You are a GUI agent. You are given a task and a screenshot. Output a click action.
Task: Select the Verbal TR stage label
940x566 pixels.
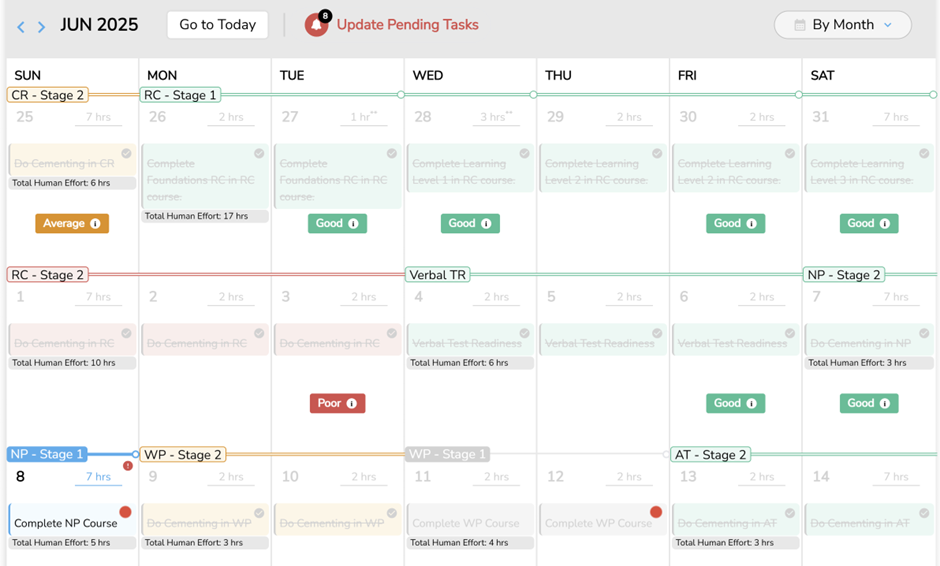coord(437,274)
